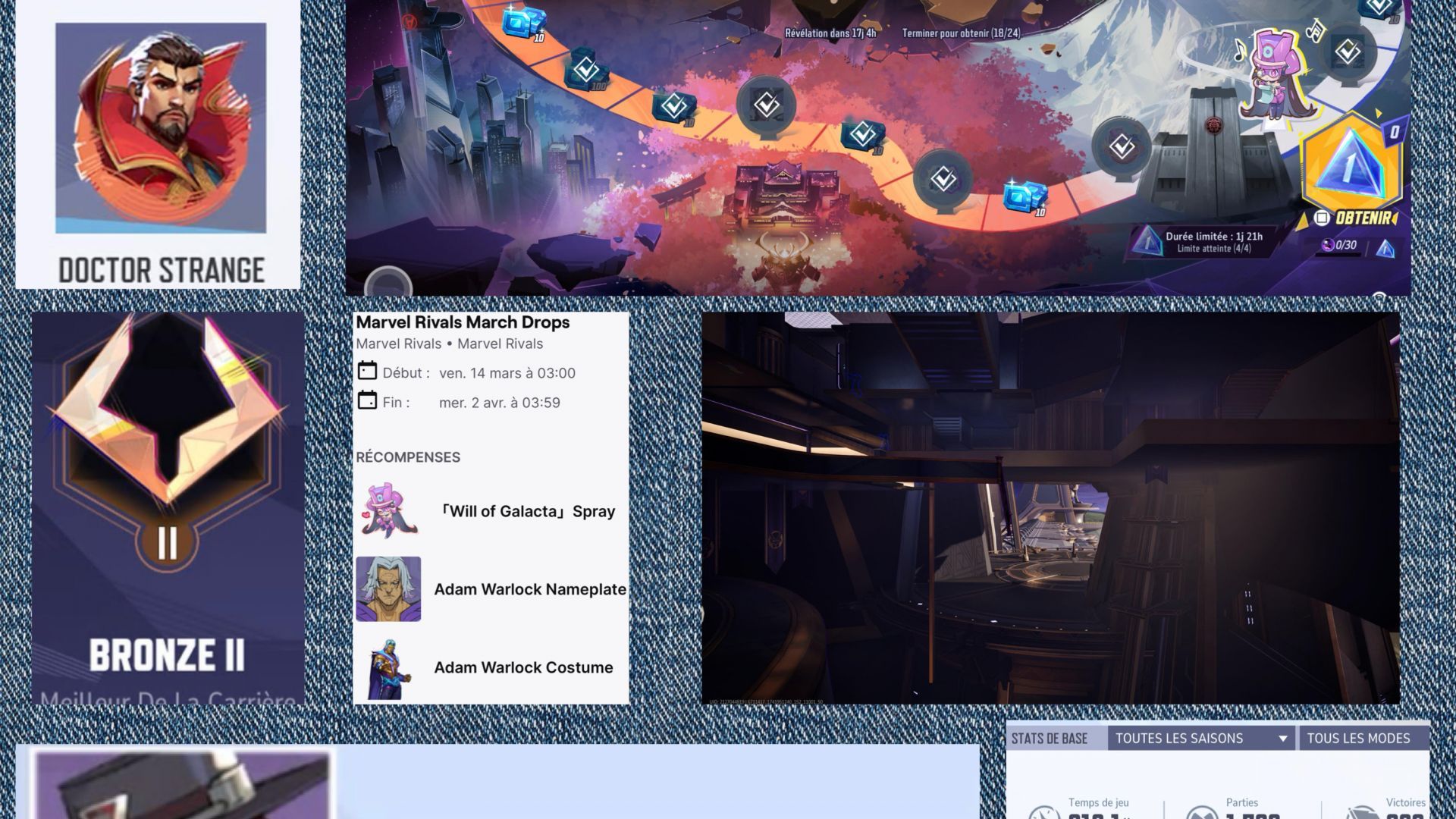
Task: Click the OBTENIR button
Action: [1363, 218]
